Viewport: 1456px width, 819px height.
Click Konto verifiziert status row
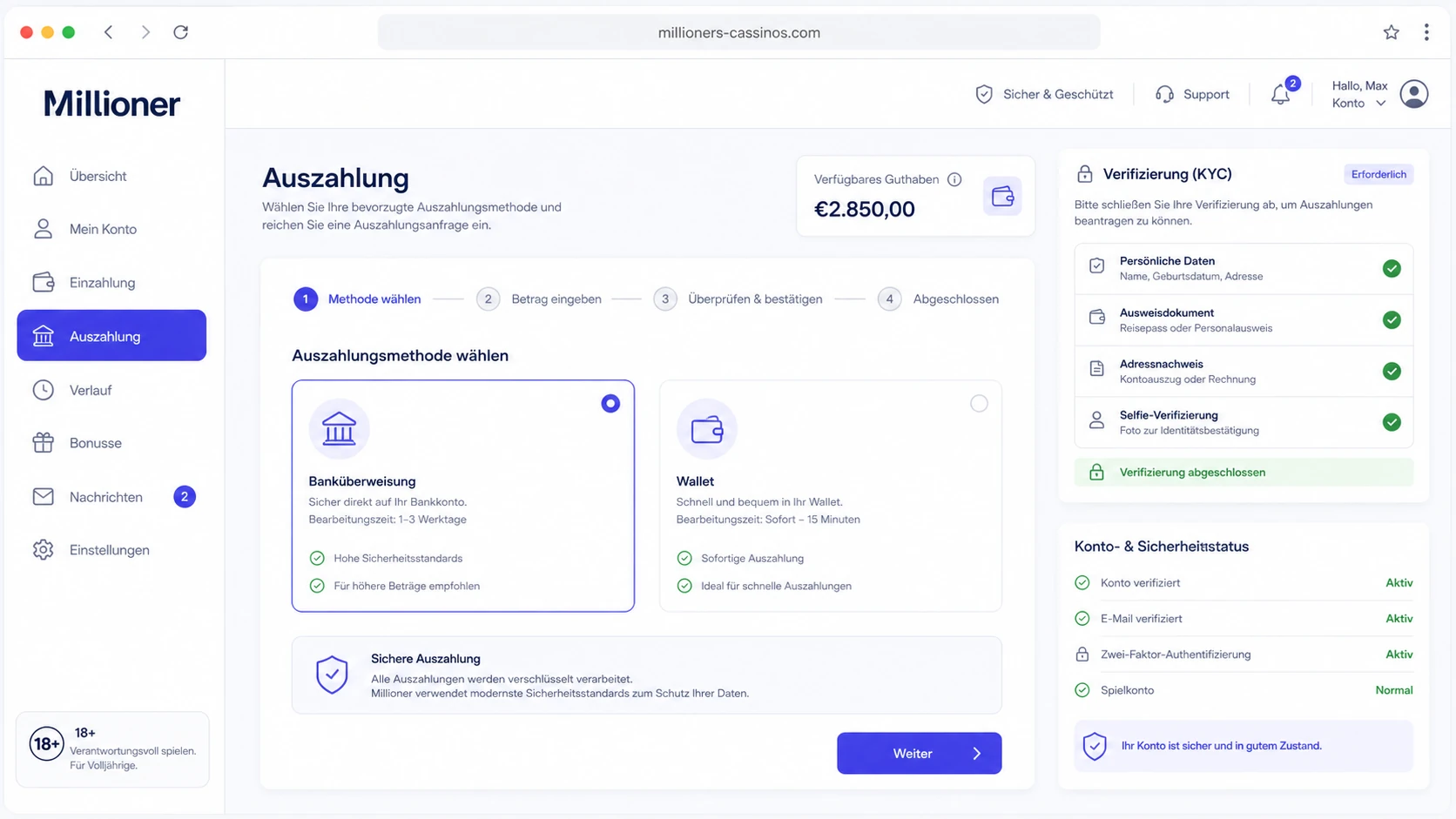(x=1244, y=583)
